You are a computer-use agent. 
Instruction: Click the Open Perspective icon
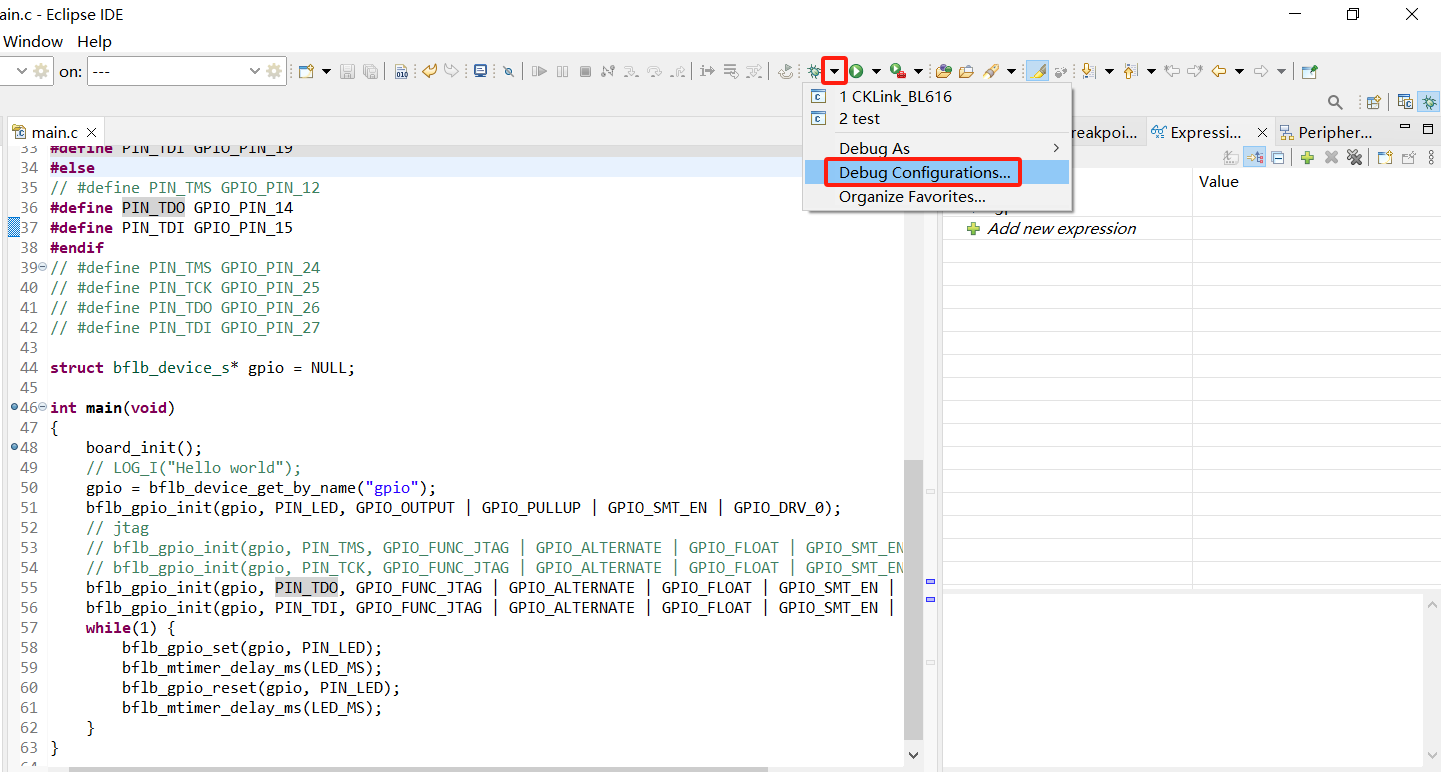[1373, 102]
